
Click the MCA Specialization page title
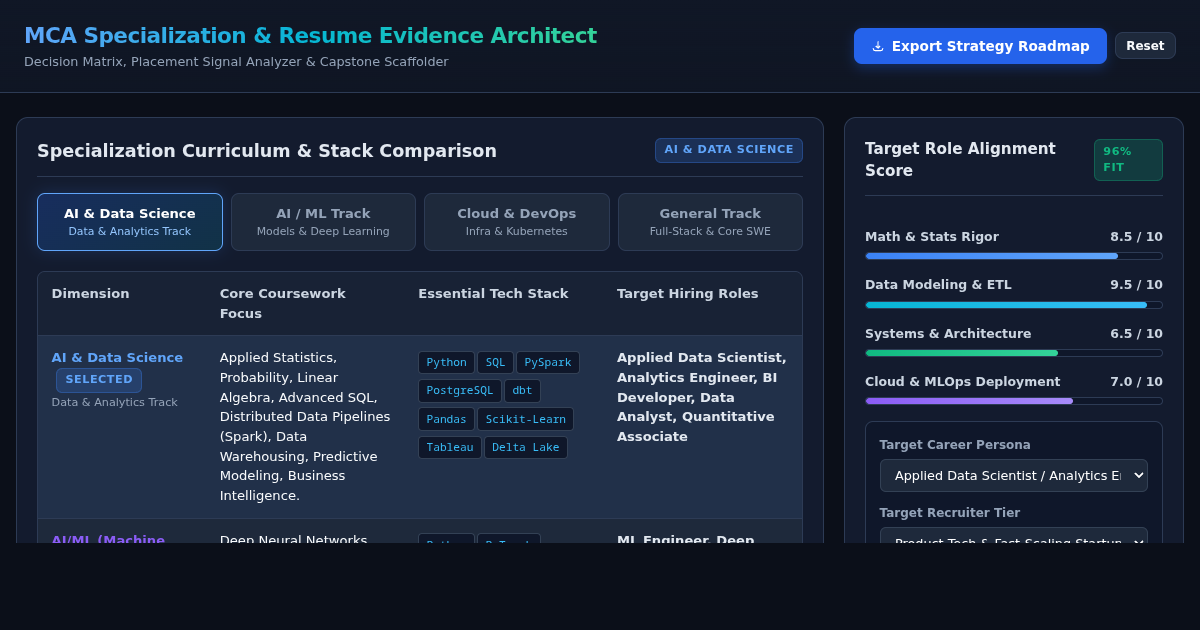click(310, 36)
